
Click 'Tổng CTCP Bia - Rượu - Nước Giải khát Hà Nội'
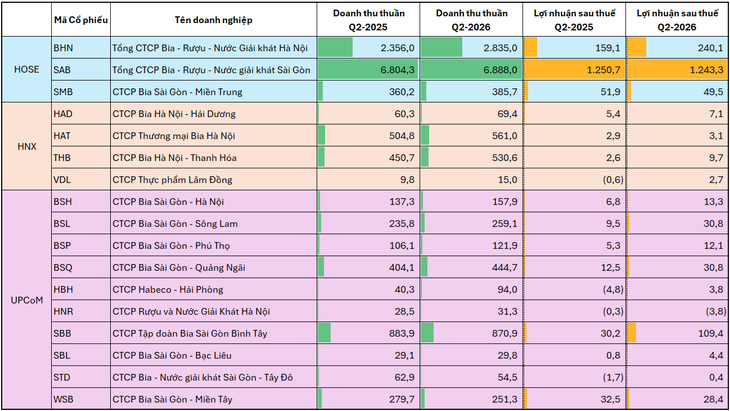[x=210, y=48]
